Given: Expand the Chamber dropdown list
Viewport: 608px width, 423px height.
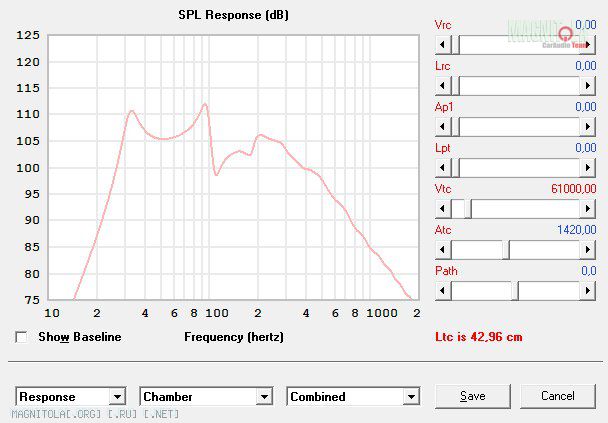Looking at the screenshot, I should [x=264, y=397].
